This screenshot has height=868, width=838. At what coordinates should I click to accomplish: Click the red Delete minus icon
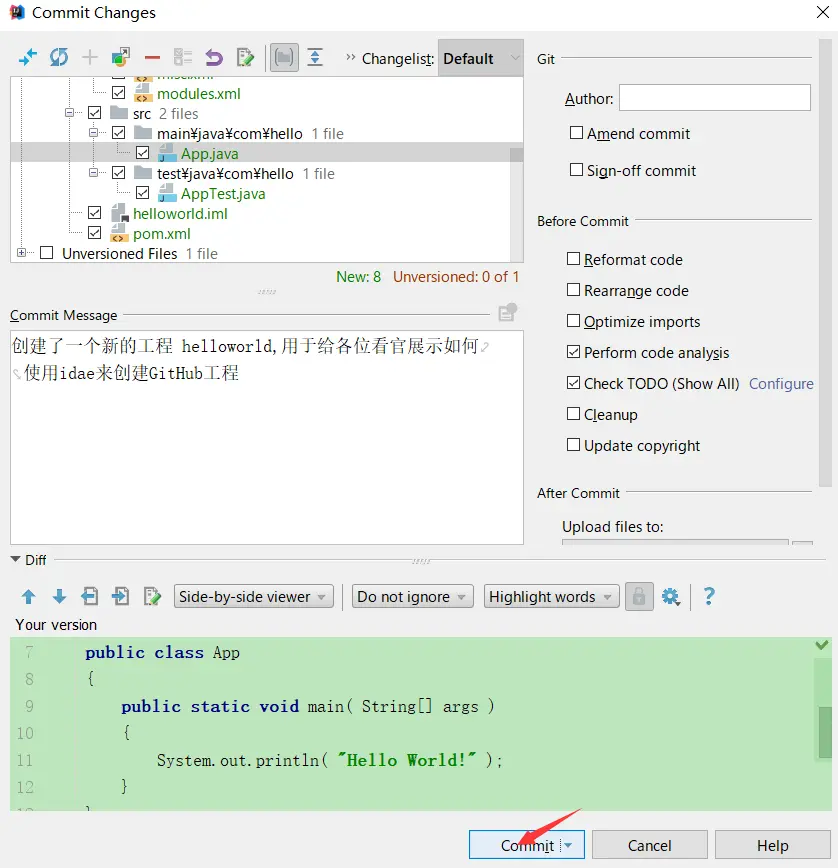click(x=152, y=58)
